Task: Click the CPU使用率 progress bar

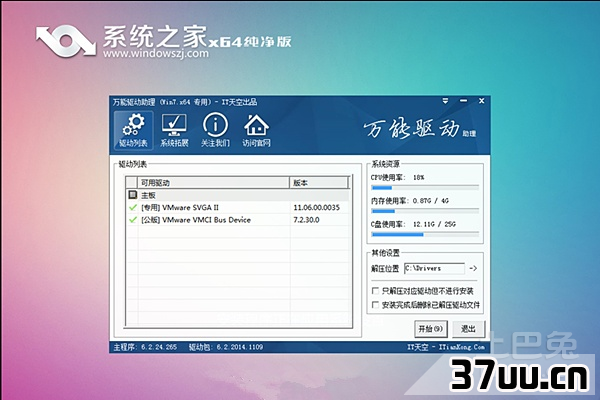Action: 425,188
